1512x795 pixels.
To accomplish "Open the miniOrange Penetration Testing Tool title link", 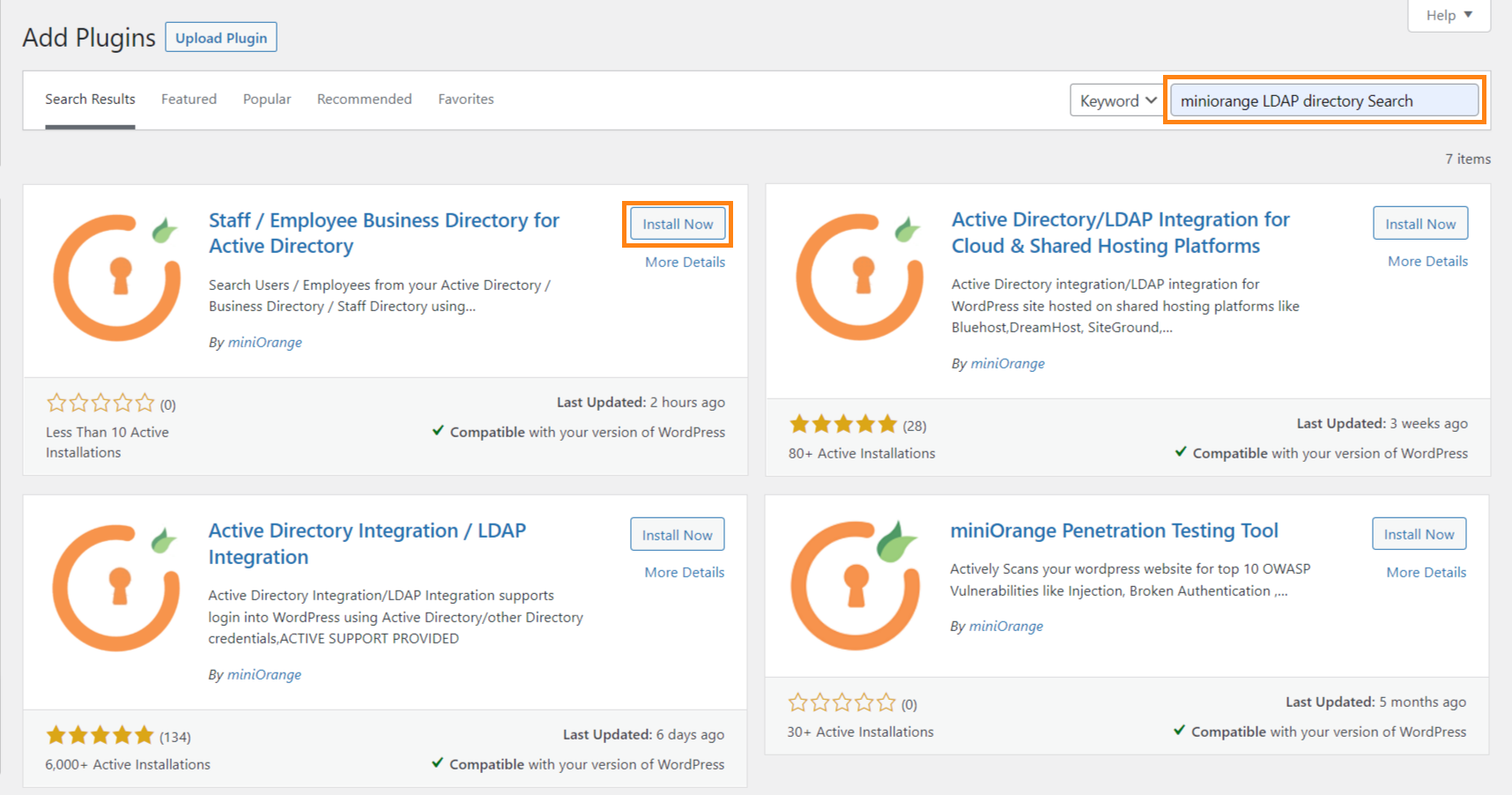I will pos(1114,530).
